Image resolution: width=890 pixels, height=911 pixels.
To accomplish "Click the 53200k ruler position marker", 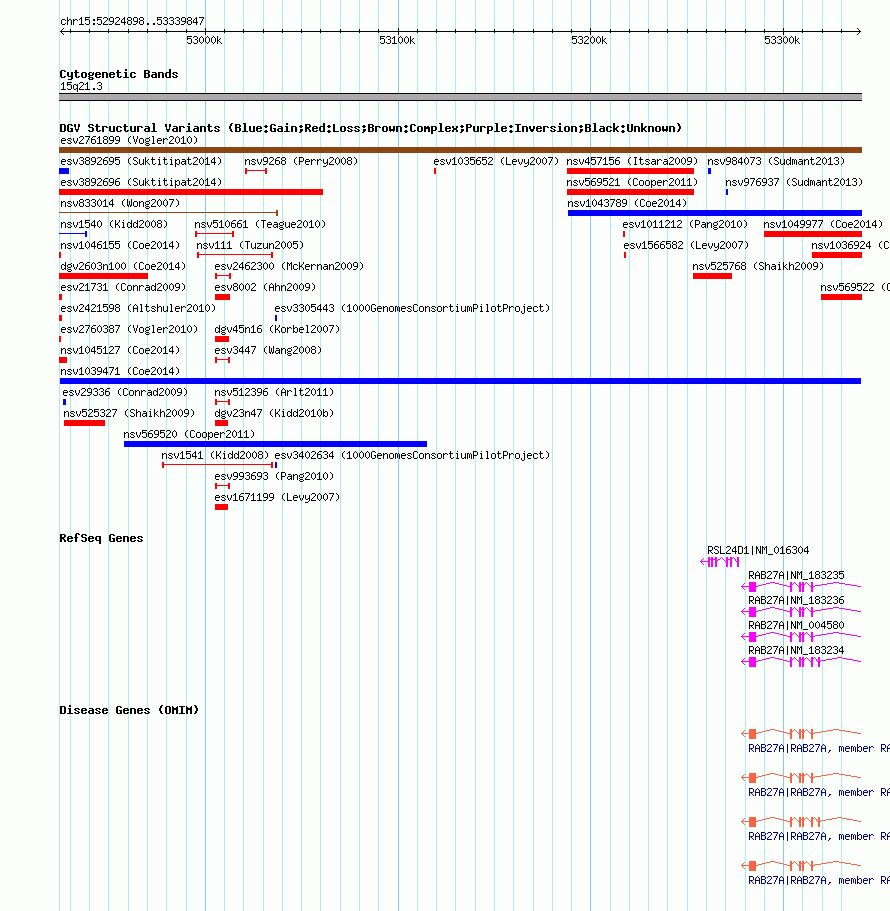I will tap(589, 40).
